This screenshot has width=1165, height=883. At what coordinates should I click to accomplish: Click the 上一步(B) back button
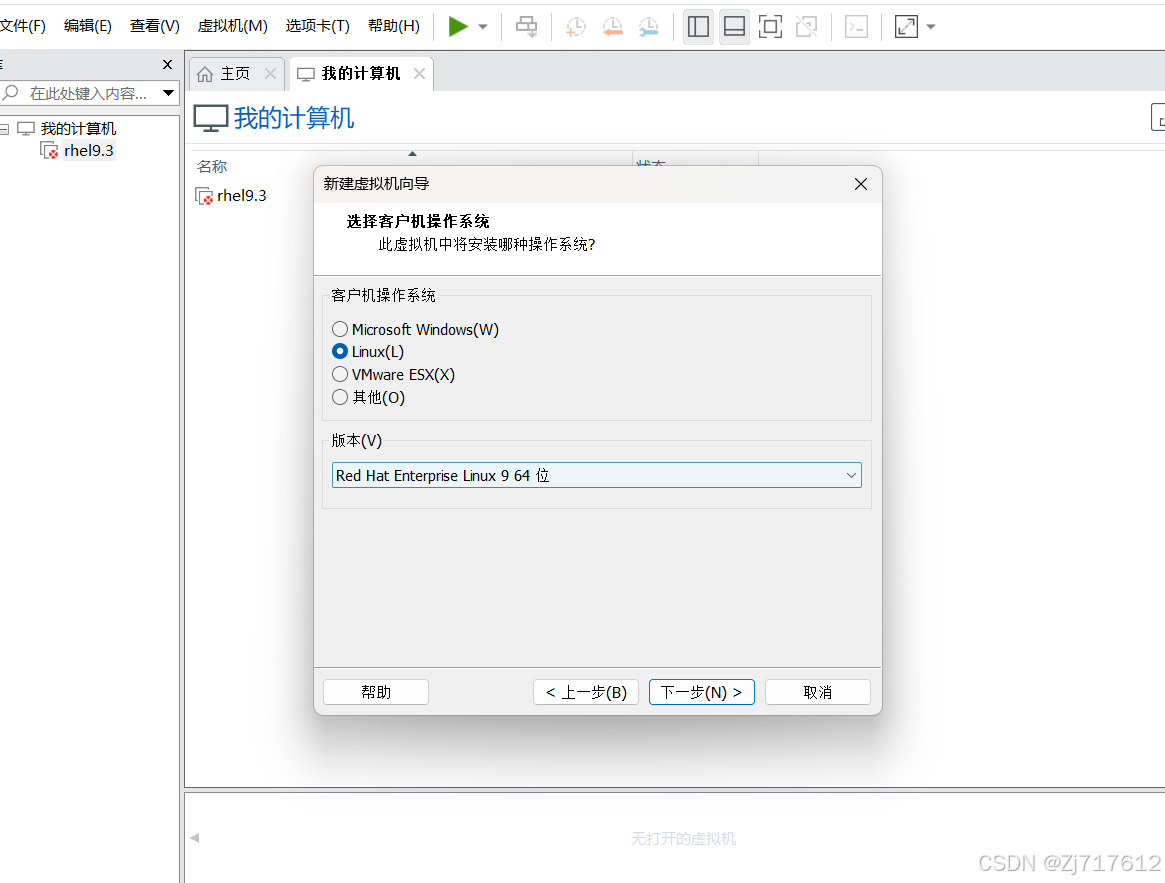pos(585,692)
